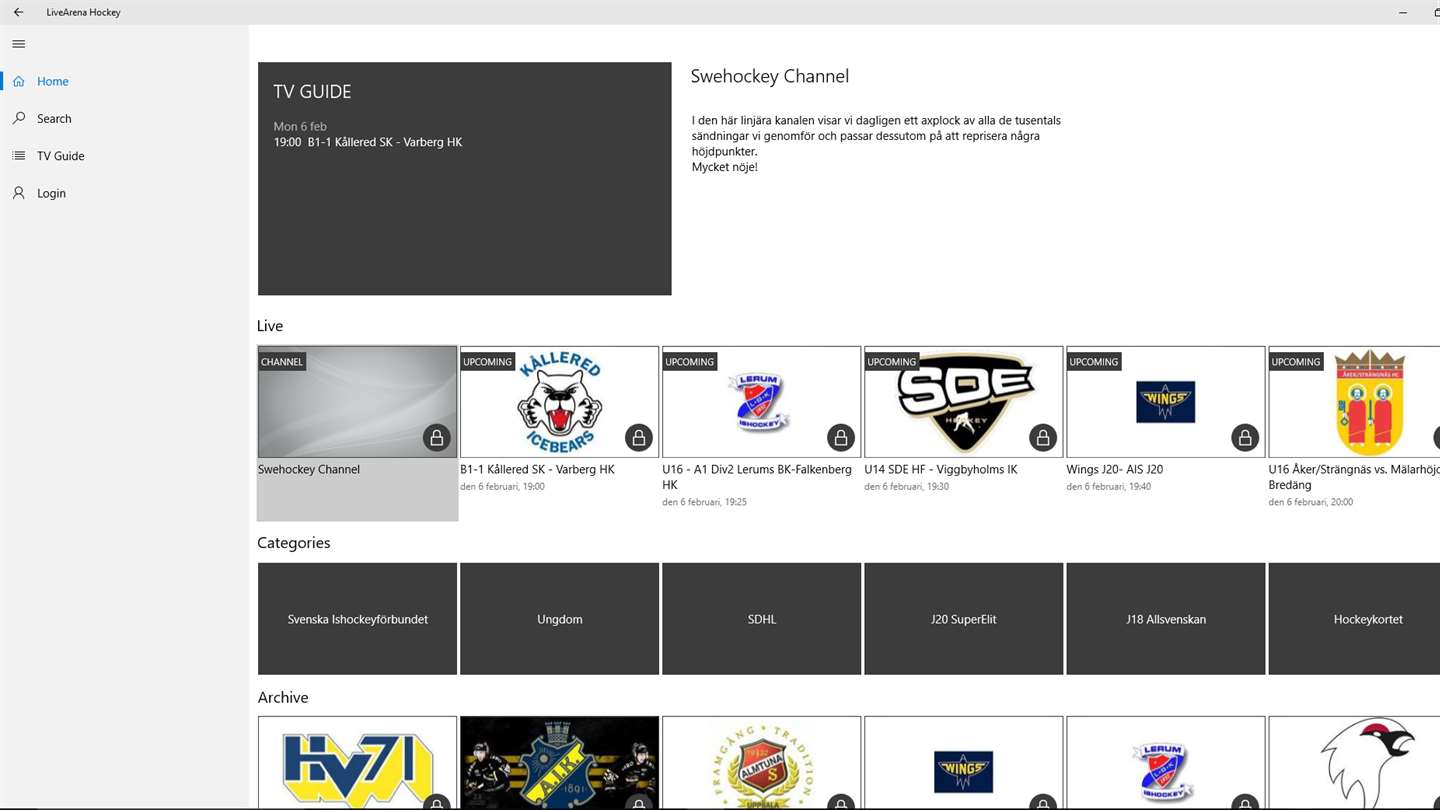This screenshot has height=810, width=1440.
Task: Open the Lerum BK live game thumbnail
Action: [x=761, y=402]
